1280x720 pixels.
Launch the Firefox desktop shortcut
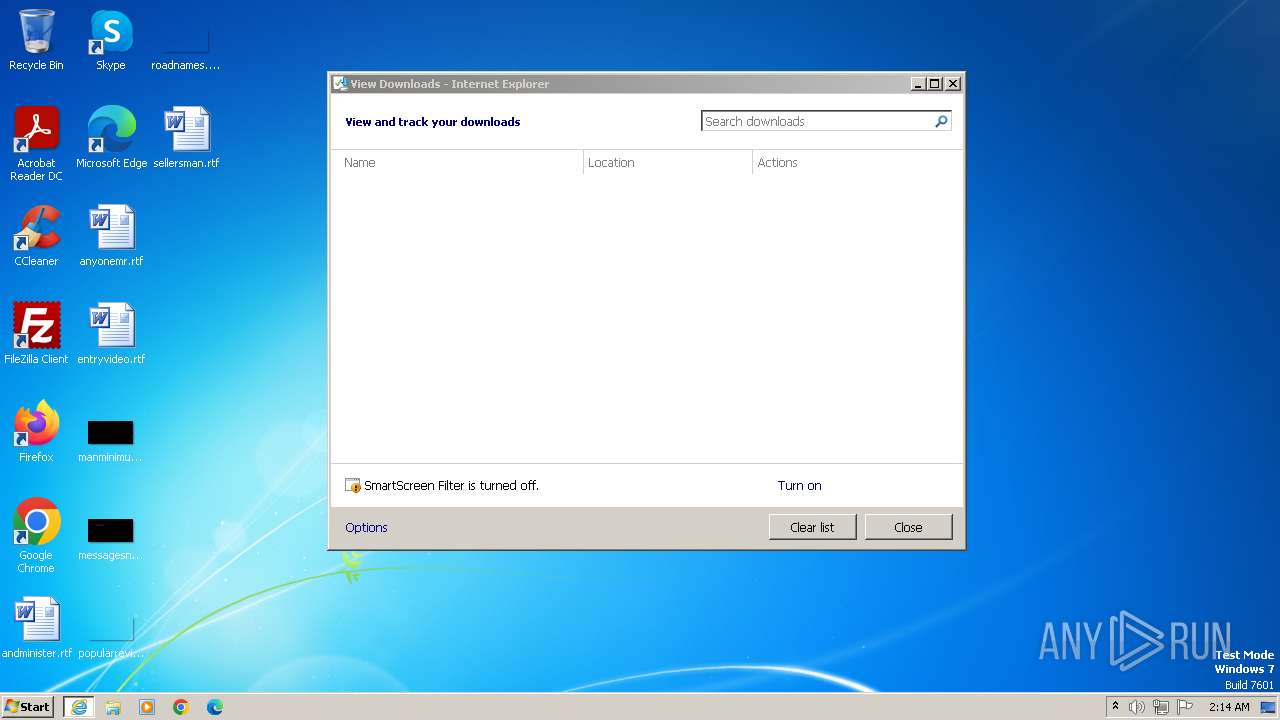36,432
